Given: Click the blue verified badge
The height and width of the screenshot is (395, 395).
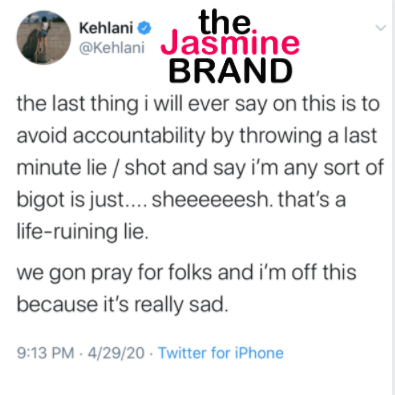Looking at the screenshot, I should coord(144,28).
